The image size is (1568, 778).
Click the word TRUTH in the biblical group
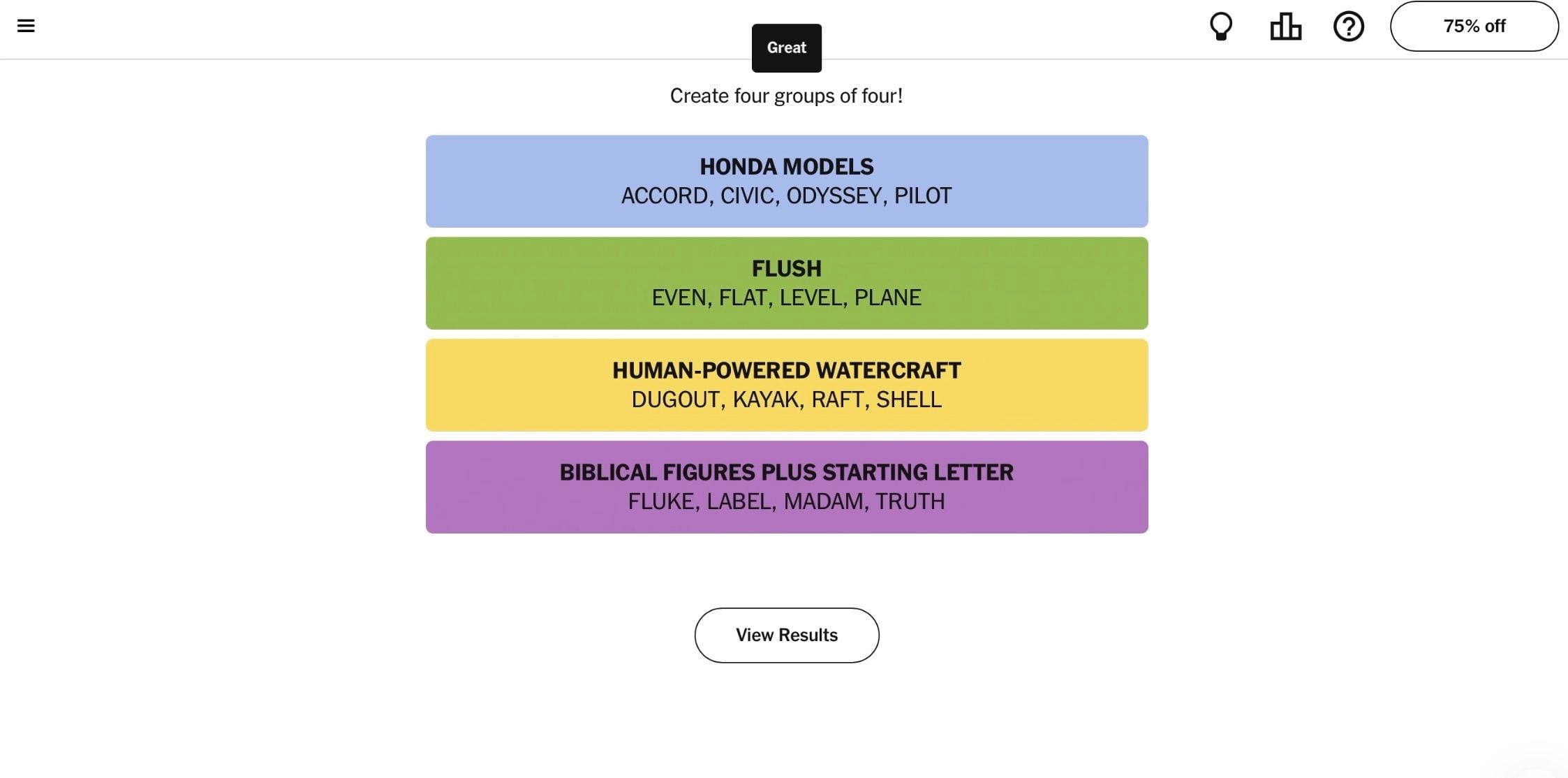pyautogui.click(x=910, y=501)
